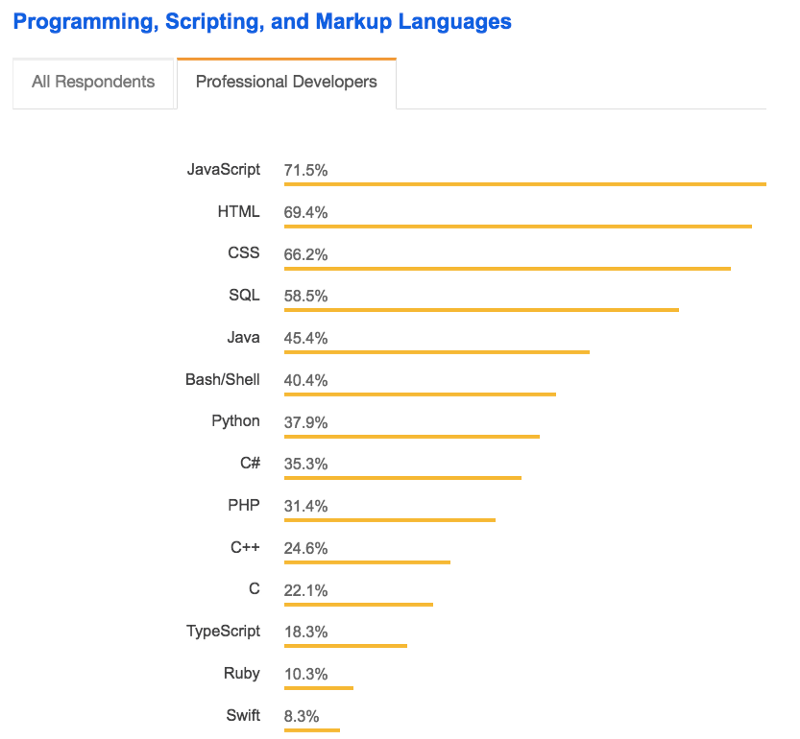Click the TypeScript bar in the chart
800x739 pixels.
tap(345, 646)
